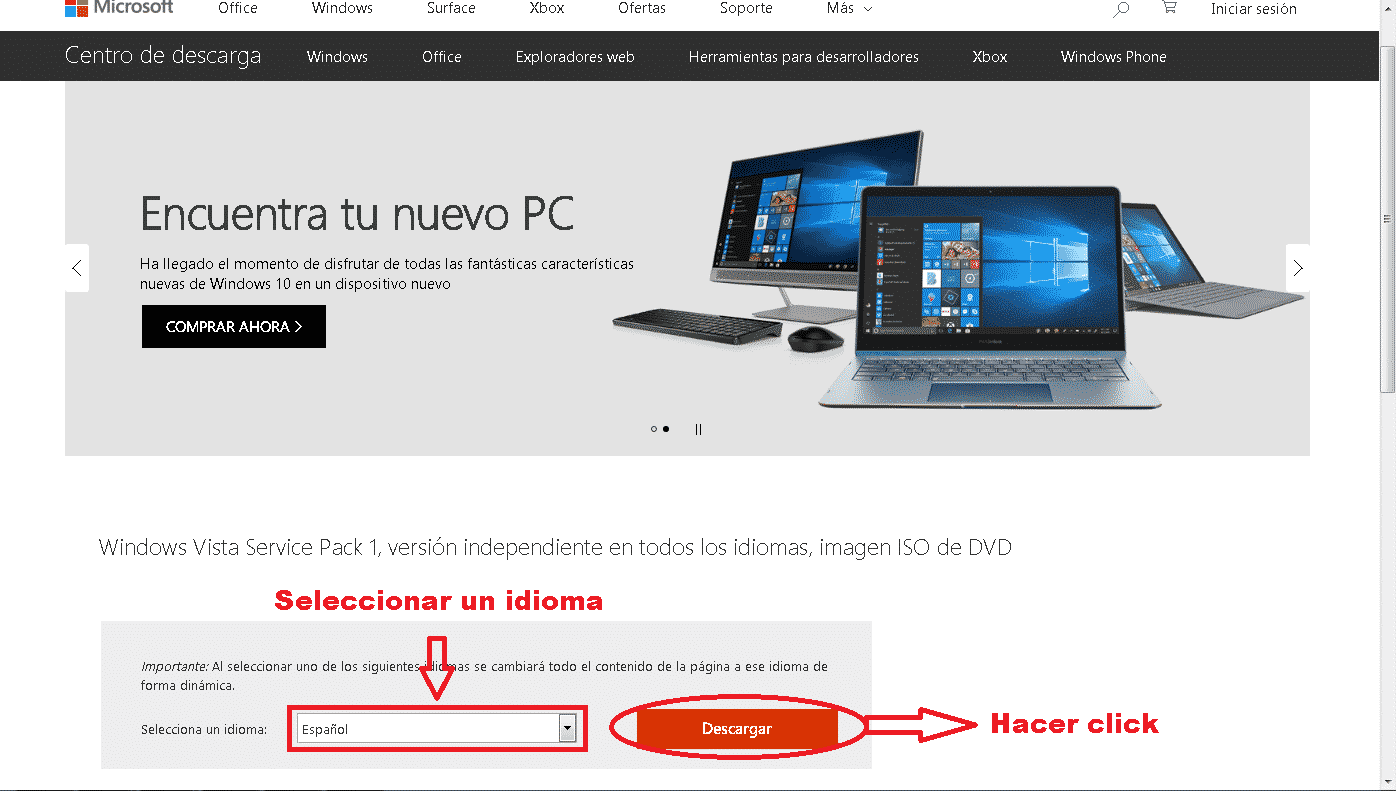
Task: Open Centro de descarga home link
Action: click(x=163, y=56)
